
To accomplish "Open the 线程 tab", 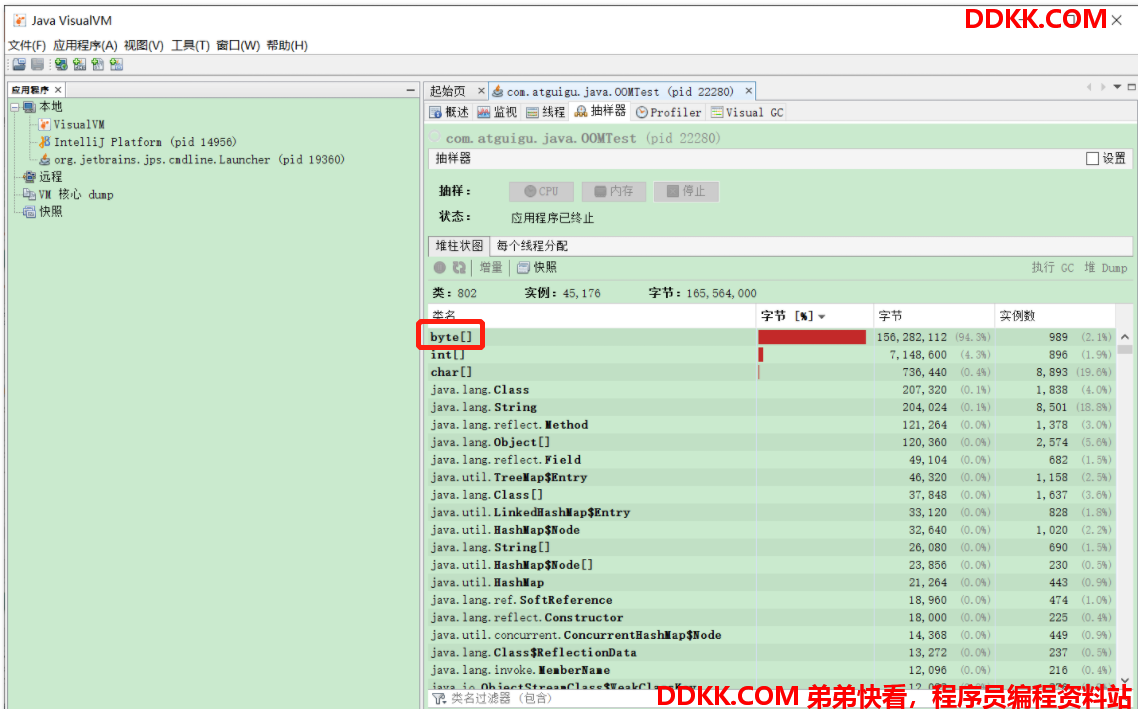I will 545,112.
